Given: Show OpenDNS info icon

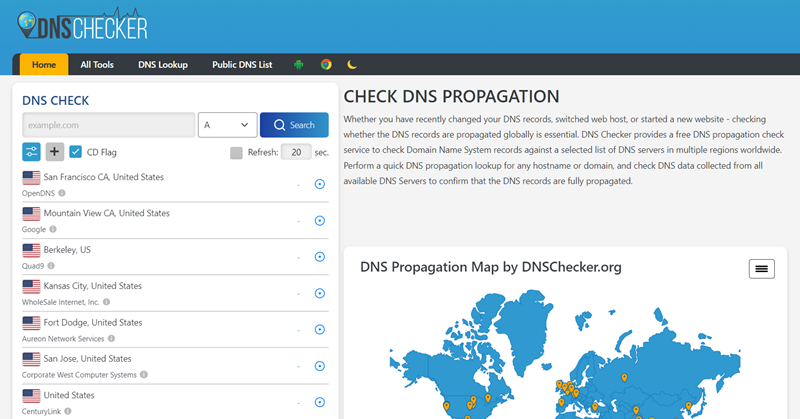Looking at the screenshot, I should pyautogui.click(x=62, y=193).
